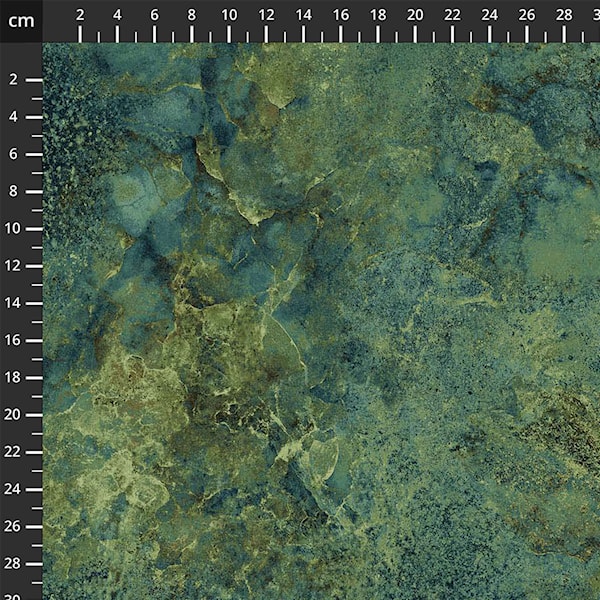600x600 pixels.
Task: Click the "cm" unit label in the corner
Action: pos(20,20)
